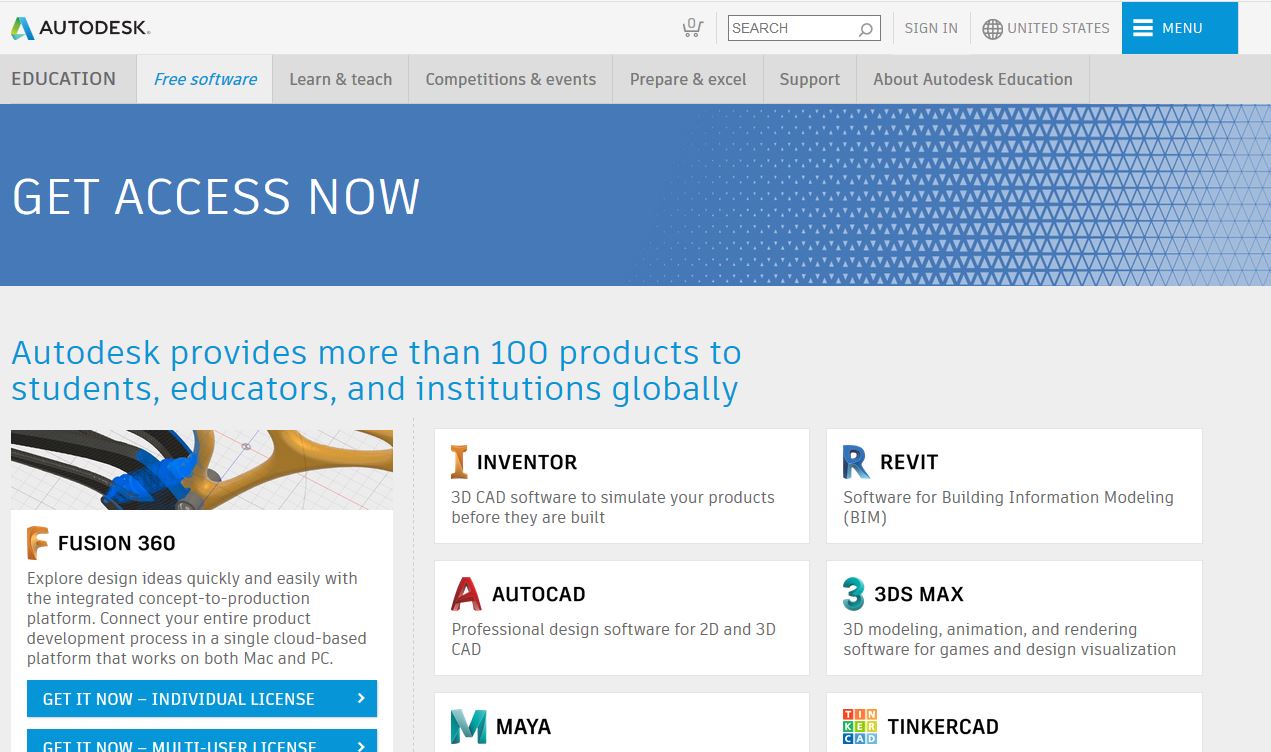Click the search magnifier icon

coord(866,29)
